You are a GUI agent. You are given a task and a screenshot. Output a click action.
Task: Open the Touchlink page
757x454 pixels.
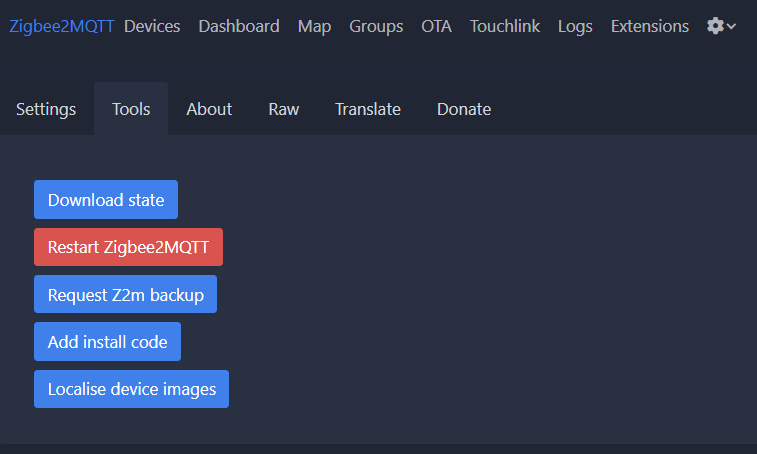pos(505,26)
